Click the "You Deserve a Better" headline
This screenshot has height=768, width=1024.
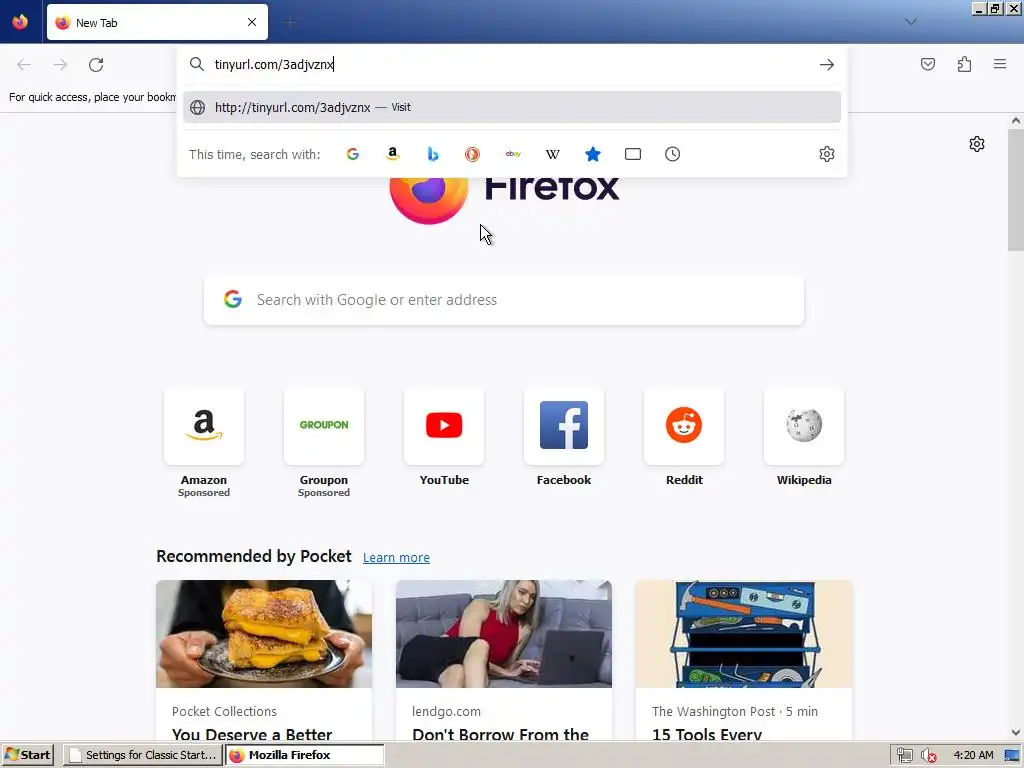tap(252, 734)
